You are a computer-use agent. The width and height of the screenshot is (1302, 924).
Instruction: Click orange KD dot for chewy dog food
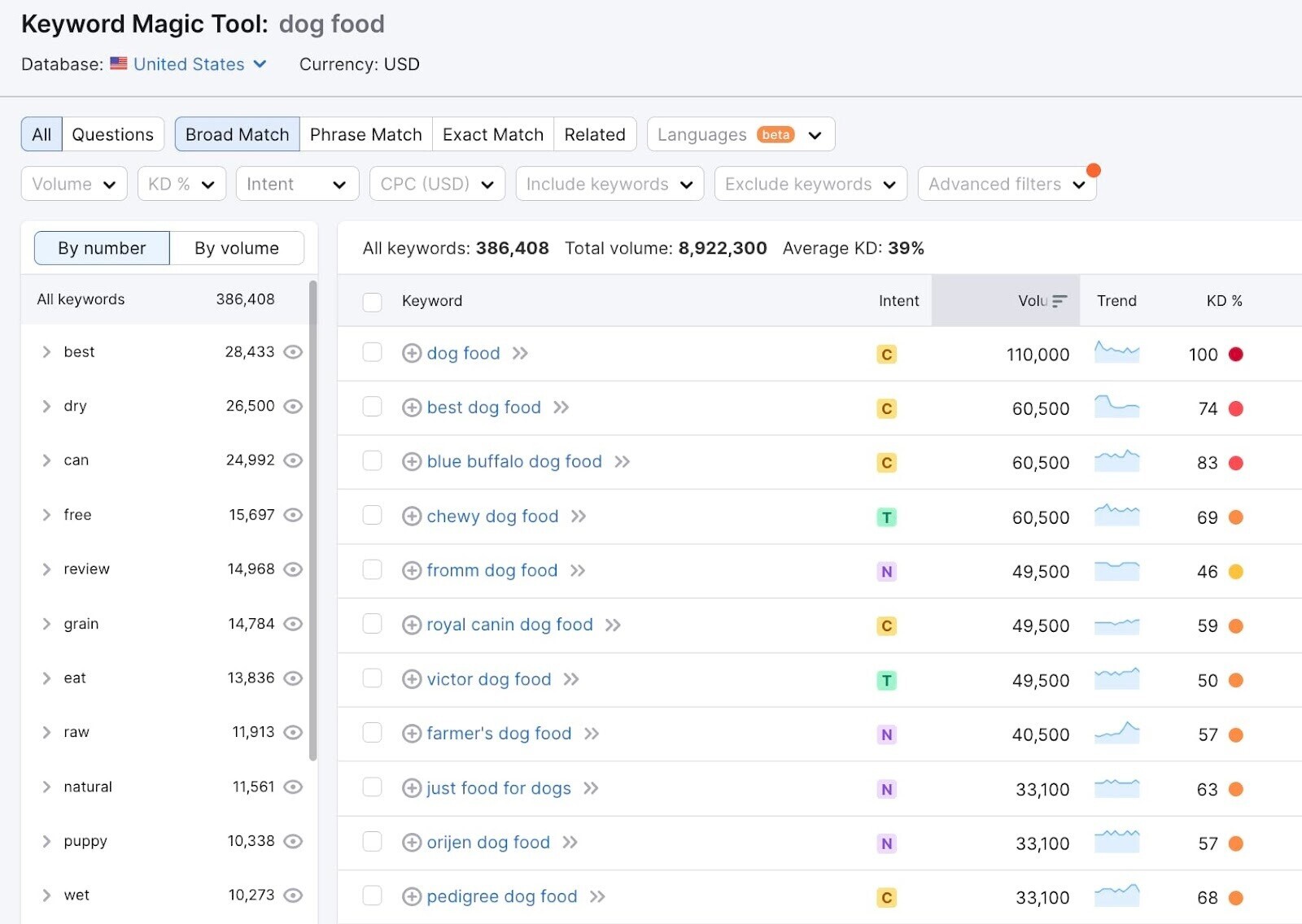pyautogui.click(x=1235, y=517)
